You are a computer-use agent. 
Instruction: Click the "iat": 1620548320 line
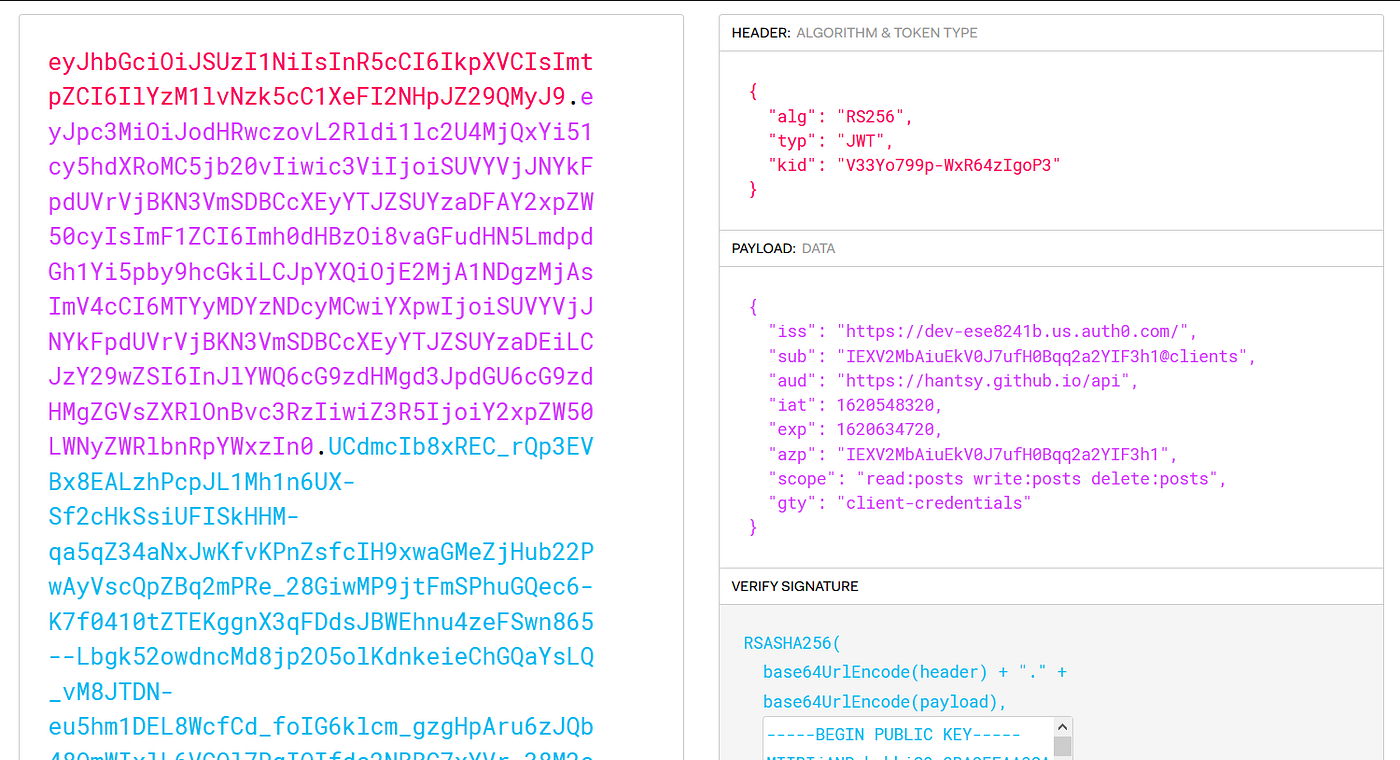coord(855,405)
